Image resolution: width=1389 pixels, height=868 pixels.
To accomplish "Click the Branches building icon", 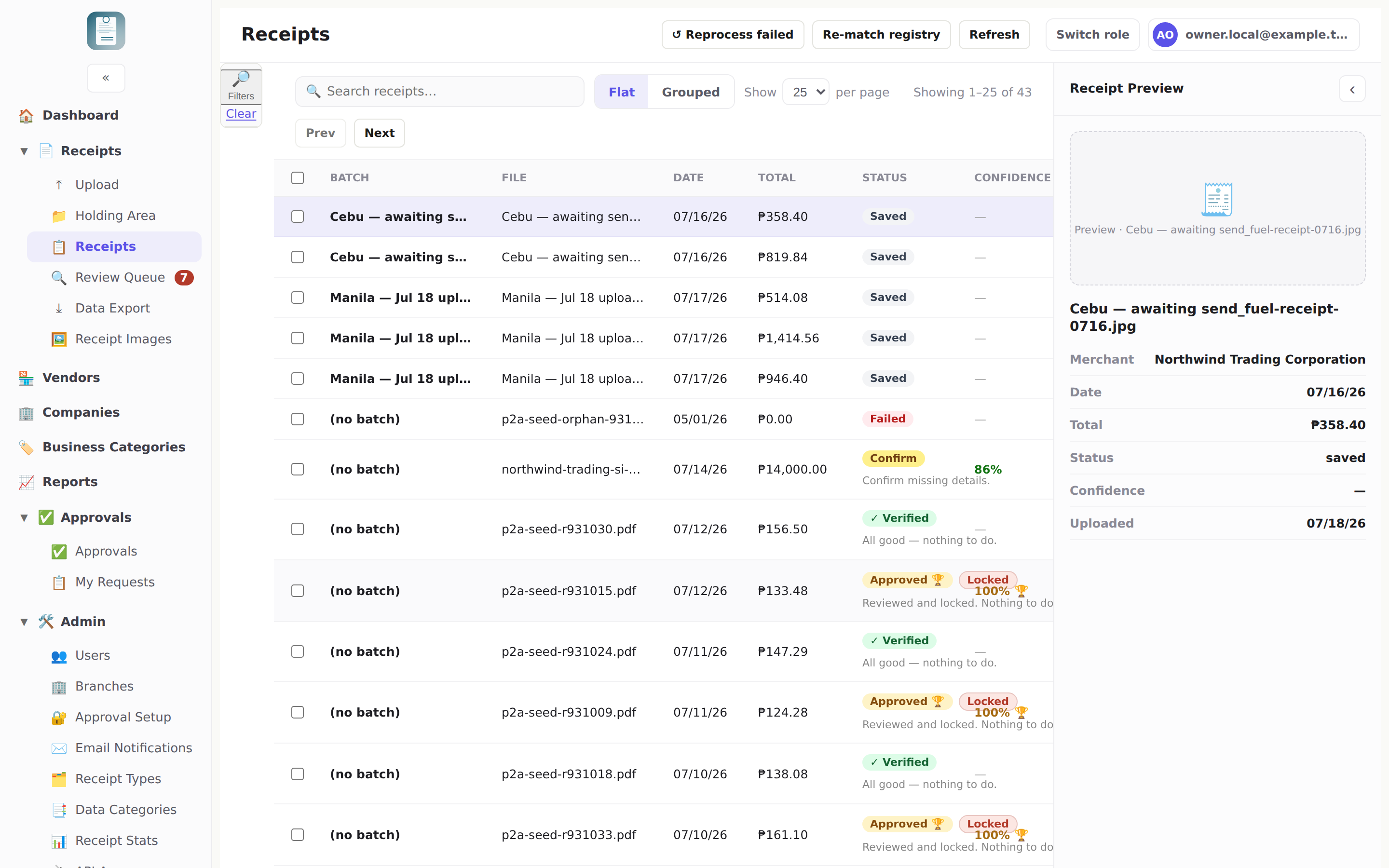I will click(58, 687).
